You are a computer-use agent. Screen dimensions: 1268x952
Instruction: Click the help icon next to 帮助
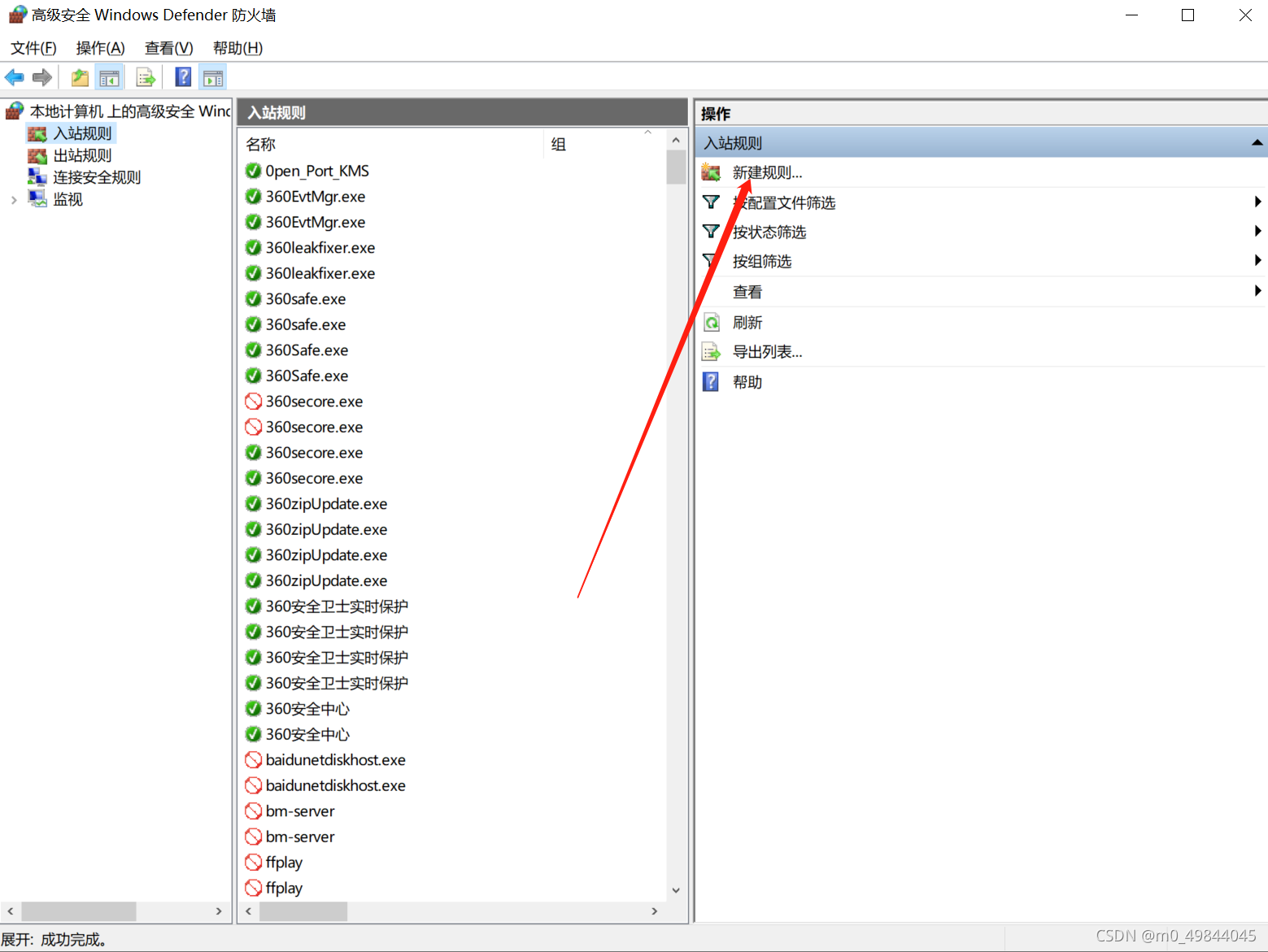tap(711, 381)
